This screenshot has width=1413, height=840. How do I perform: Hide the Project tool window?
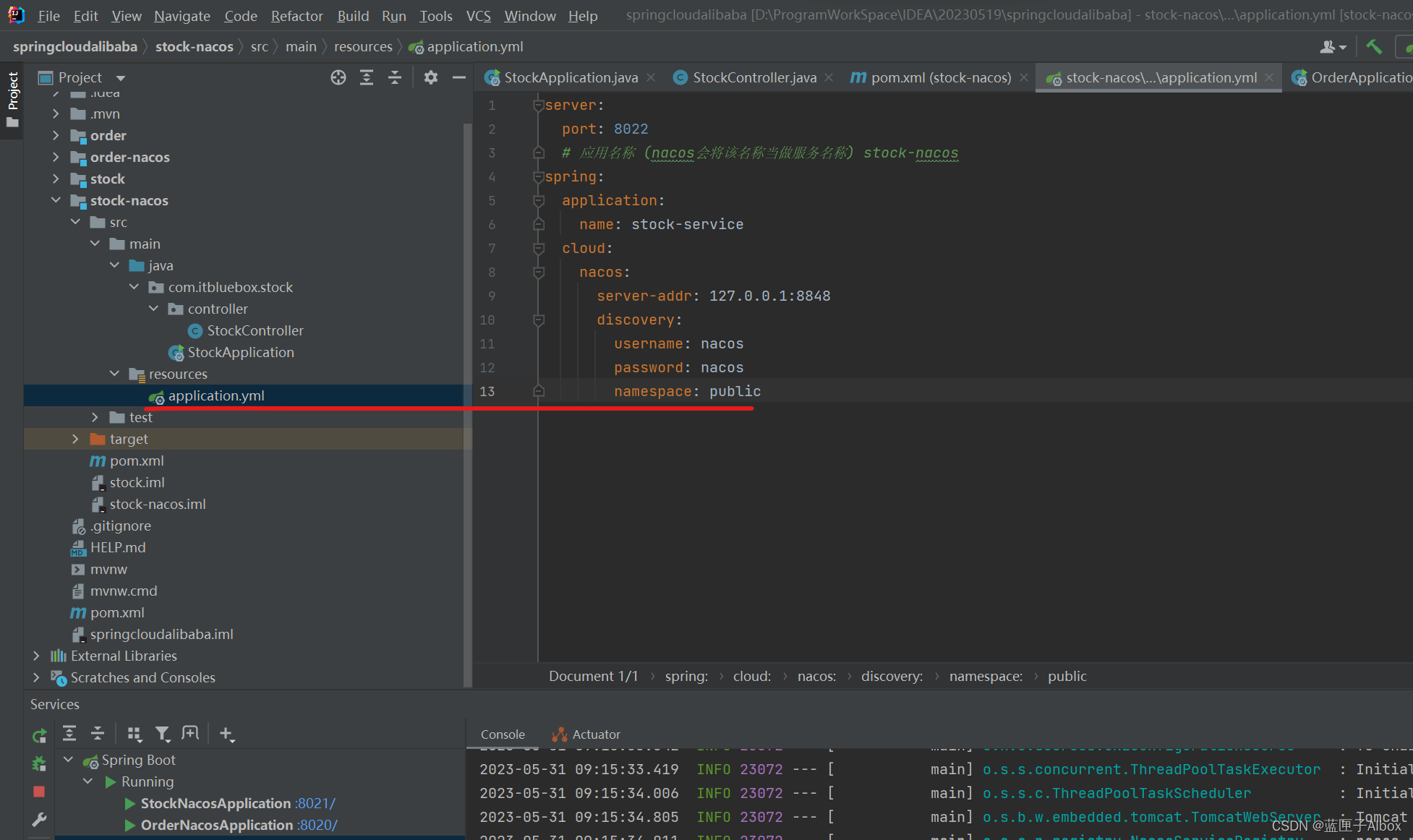(x=459, y=77)
